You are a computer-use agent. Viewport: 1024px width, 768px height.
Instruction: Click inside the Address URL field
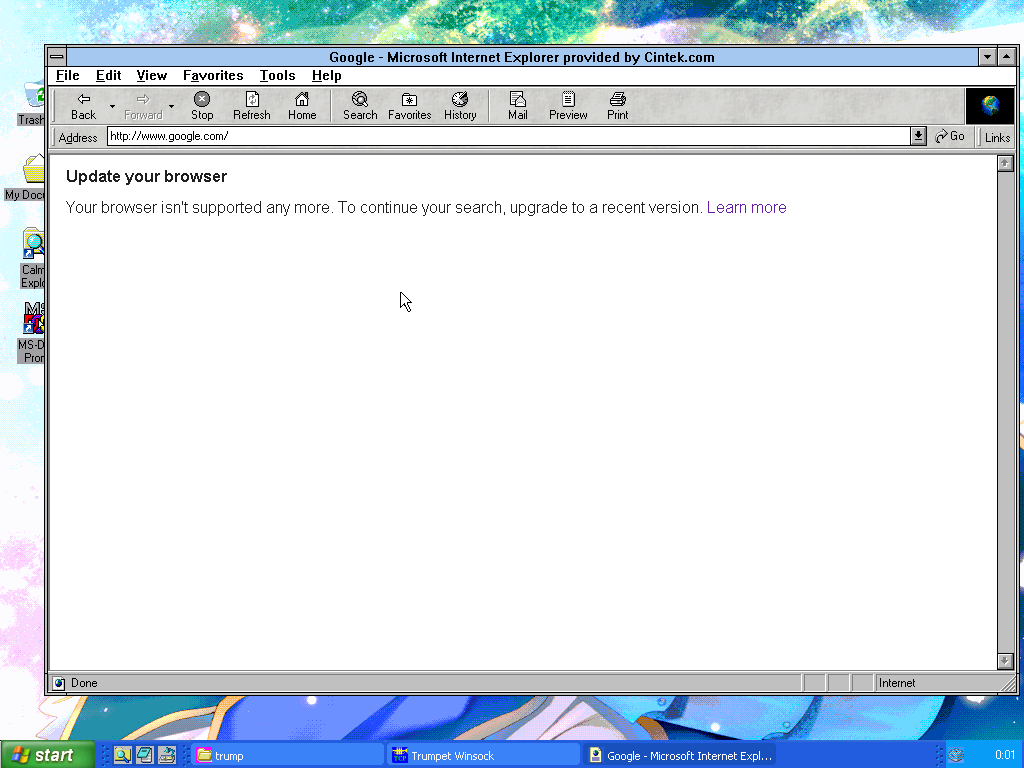point(500,137)
